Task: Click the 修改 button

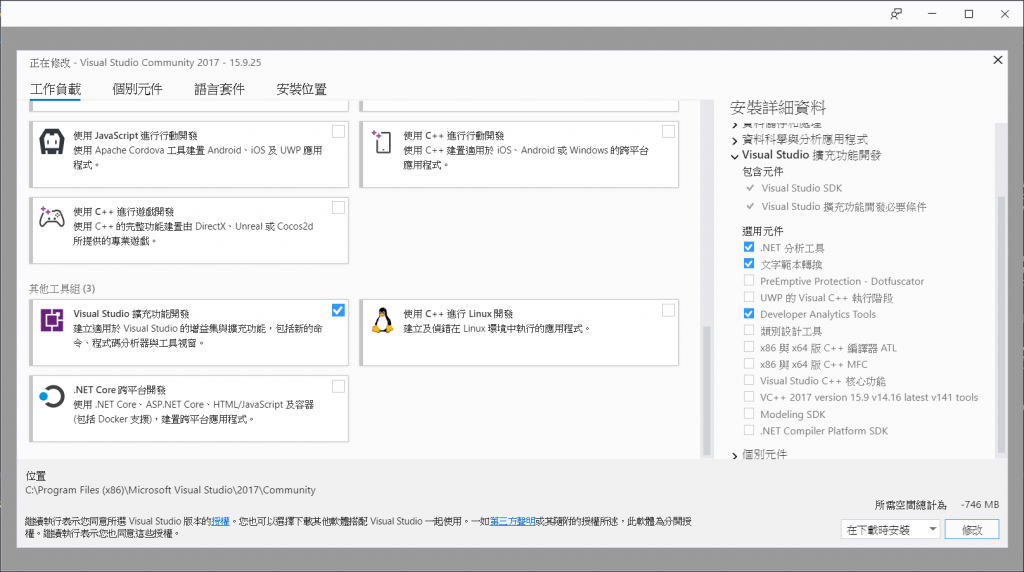Action: click(x=972, y=530)
